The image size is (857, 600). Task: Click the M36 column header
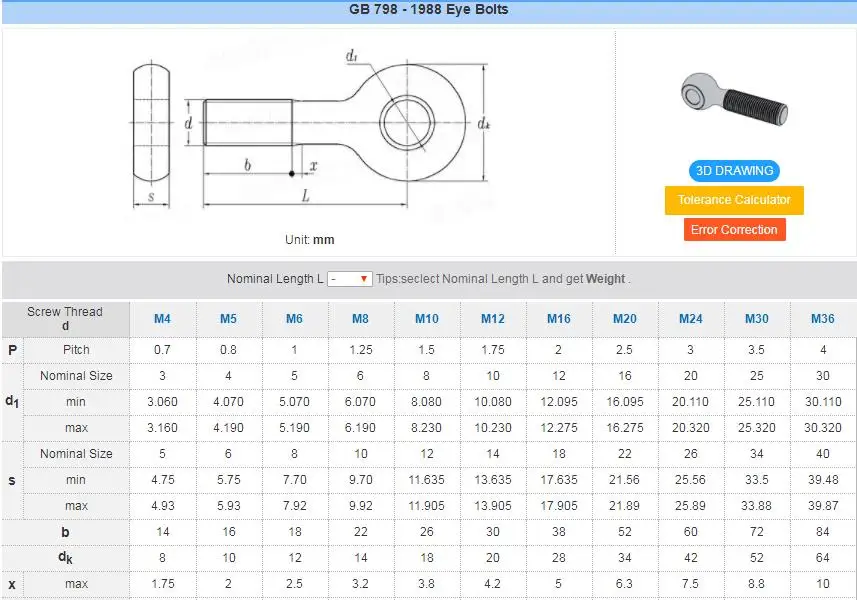[822, 319]
